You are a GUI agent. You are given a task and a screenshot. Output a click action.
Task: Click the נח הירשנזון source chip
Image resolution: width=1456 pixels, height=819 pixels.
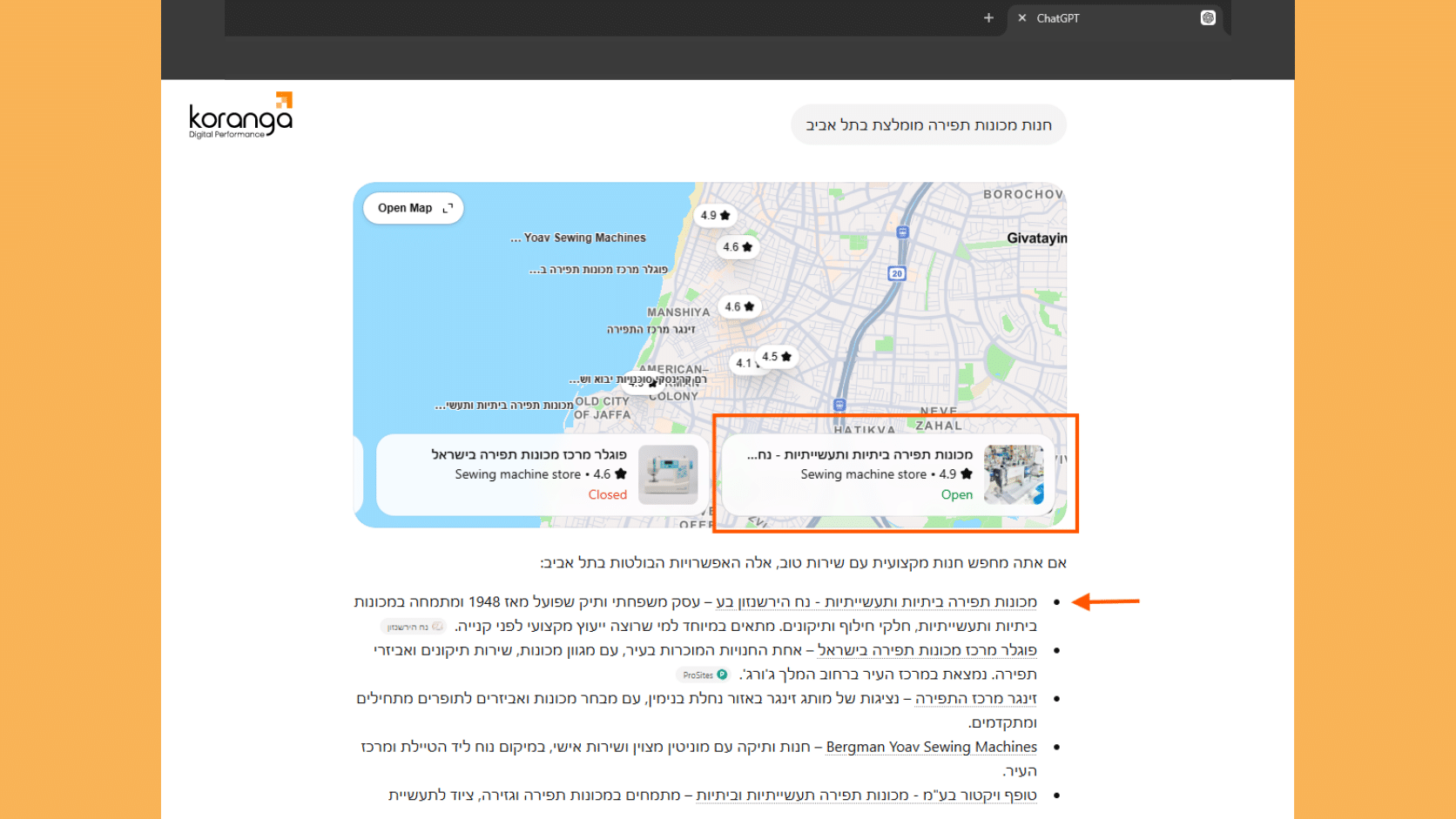pyautogui.click(x=415, y=627)
